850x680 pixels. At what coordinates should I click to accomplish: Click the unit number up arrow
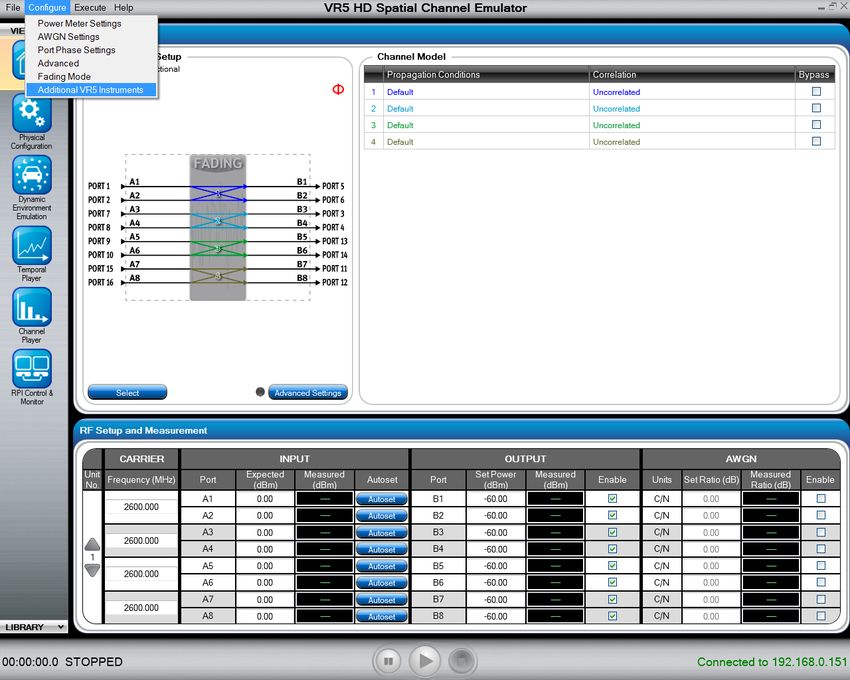(92, 544)
